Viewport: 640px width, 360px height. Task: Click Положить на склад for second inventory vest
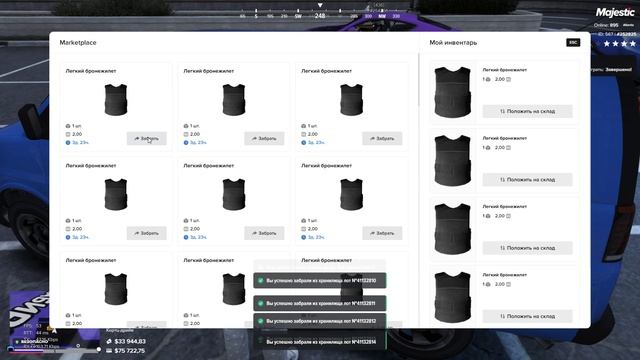click(527, 180)
